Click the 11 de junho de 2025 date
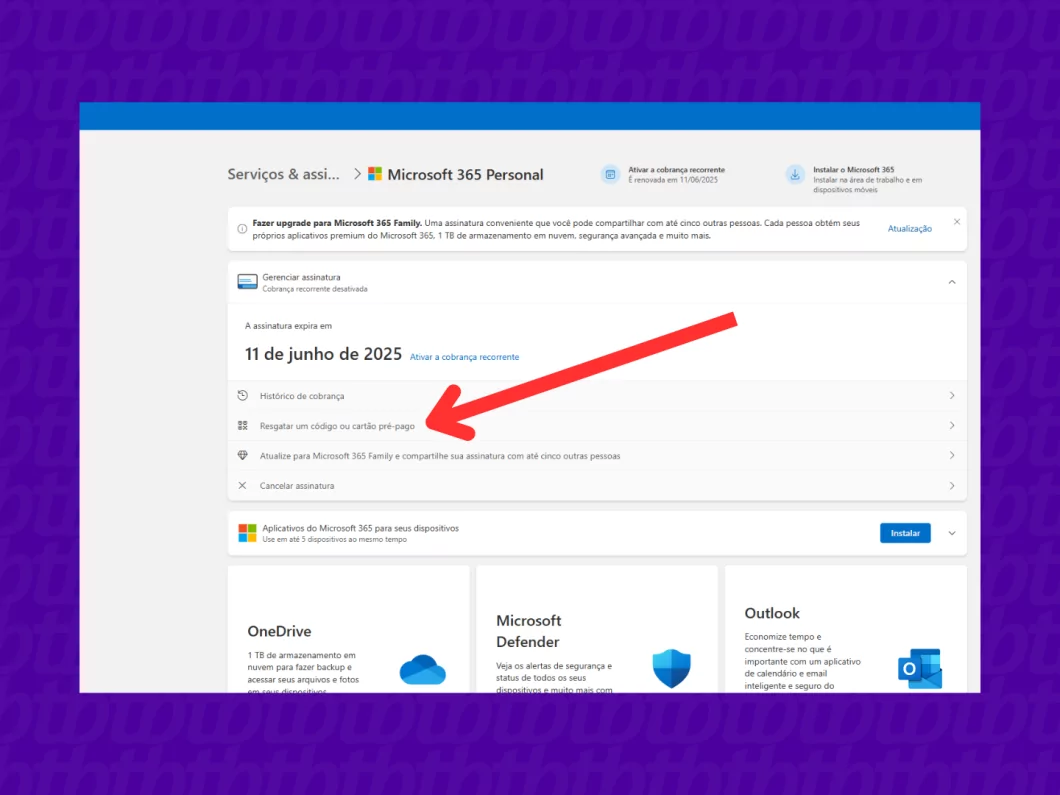This screenshot has width=1060, height=795. coord(323,354)
